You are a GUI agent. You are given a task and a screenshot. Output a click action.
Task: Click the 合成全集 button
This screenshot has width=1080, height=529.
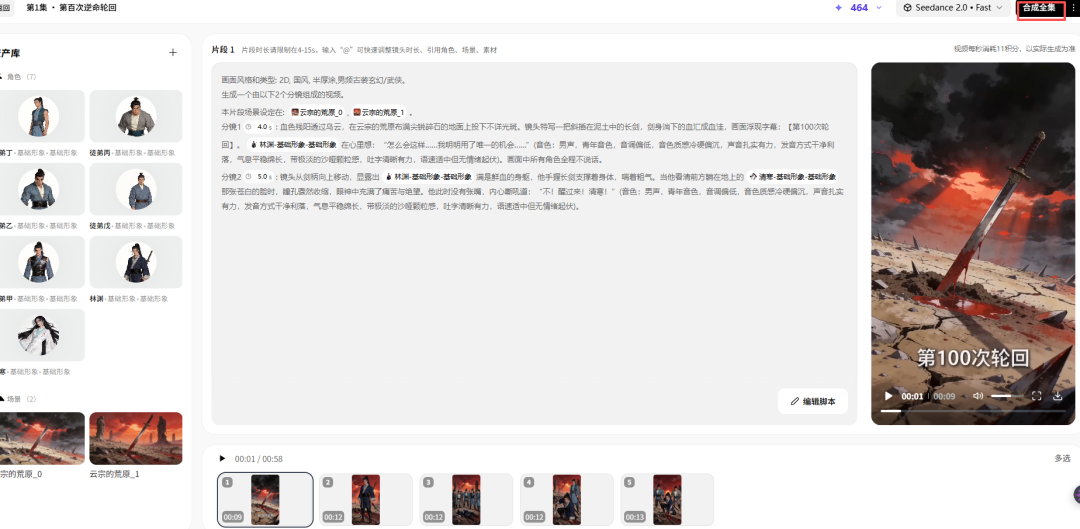[1039, 8]
